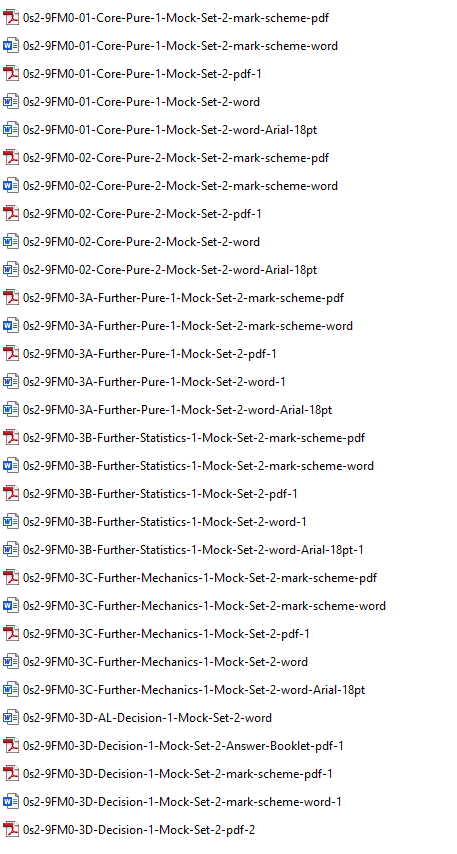Click the Word icon for Further-Statistics-1 mark-scheme-word
This screenshot has height=854, width=457.
[11, 466]
